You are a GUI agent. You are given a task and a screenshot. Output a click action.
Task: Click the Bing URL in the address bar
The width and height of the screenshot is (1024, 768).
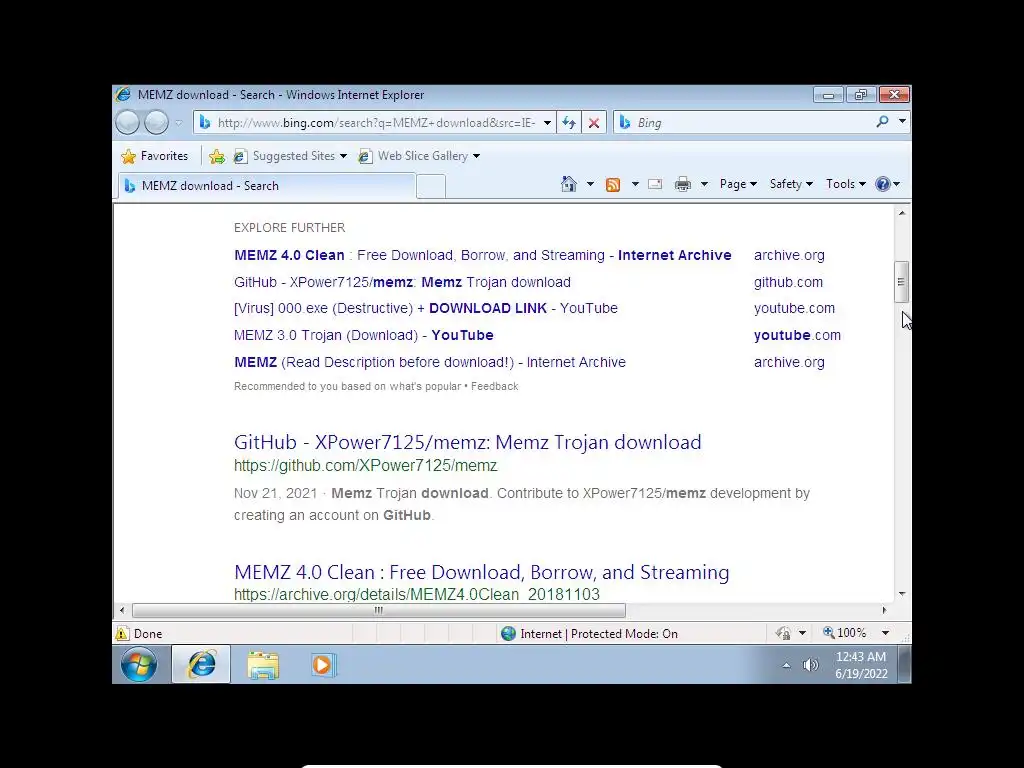377,123
